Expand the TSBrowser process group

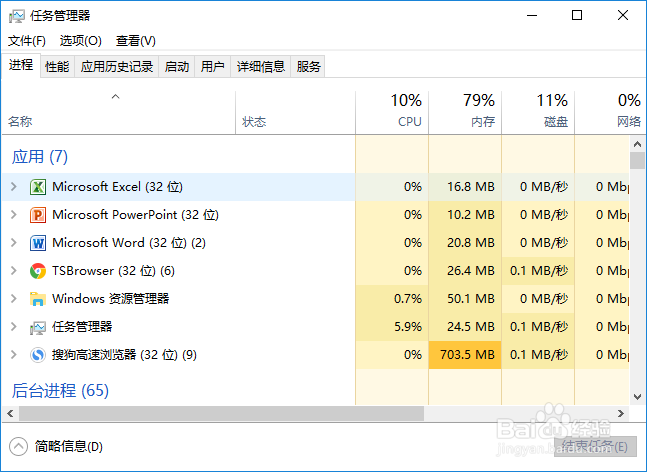click(x=14, y=271)
